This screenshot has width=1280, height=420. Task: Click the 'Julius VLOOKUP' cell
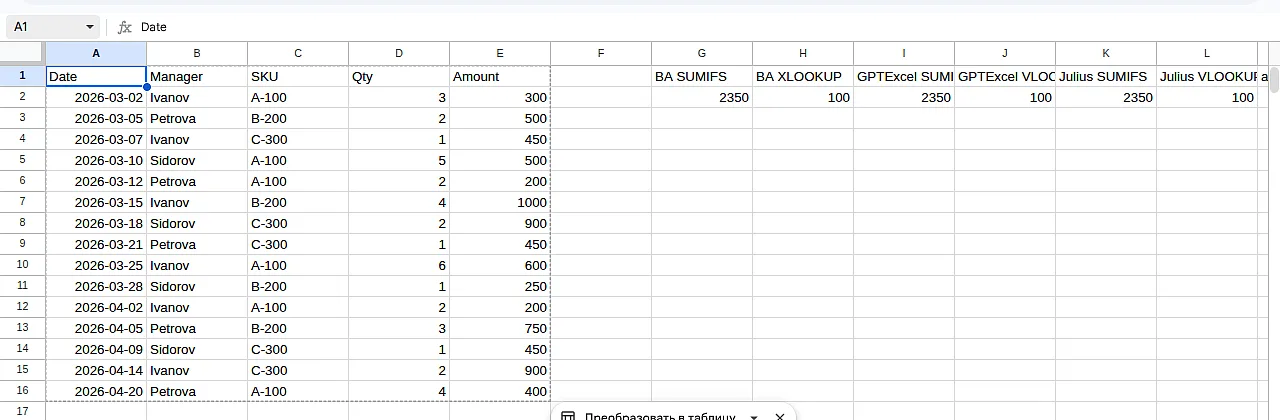click(1207, 76)
